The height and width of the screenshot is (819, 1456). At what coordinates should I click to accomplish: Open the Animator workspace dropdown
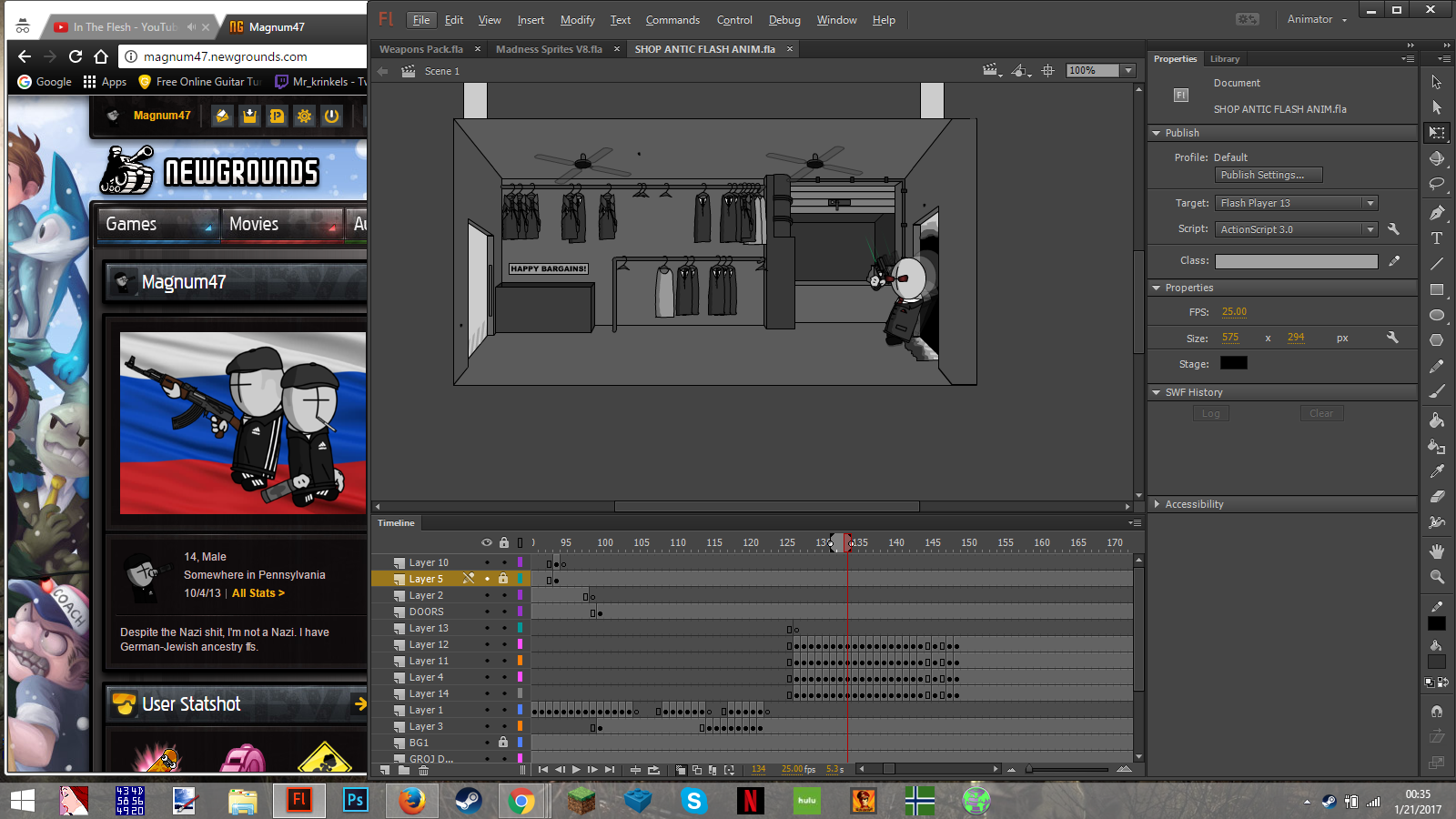point(1317,19)
